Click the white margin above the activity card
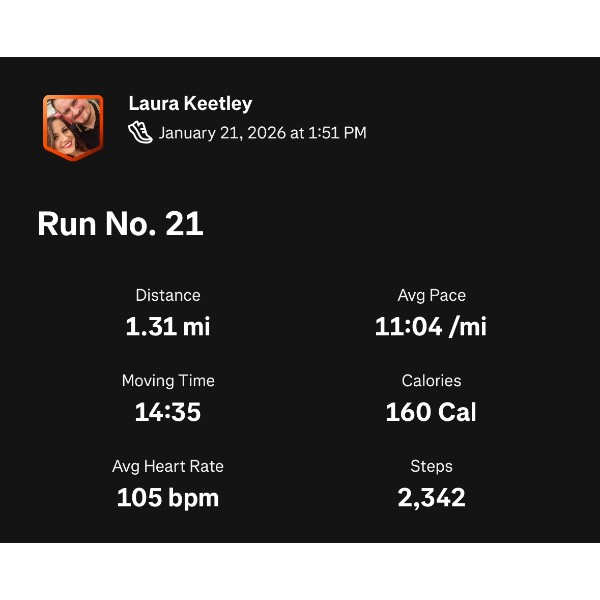The width and height of the screenshot is (600, 600). [x=300, y=28]
